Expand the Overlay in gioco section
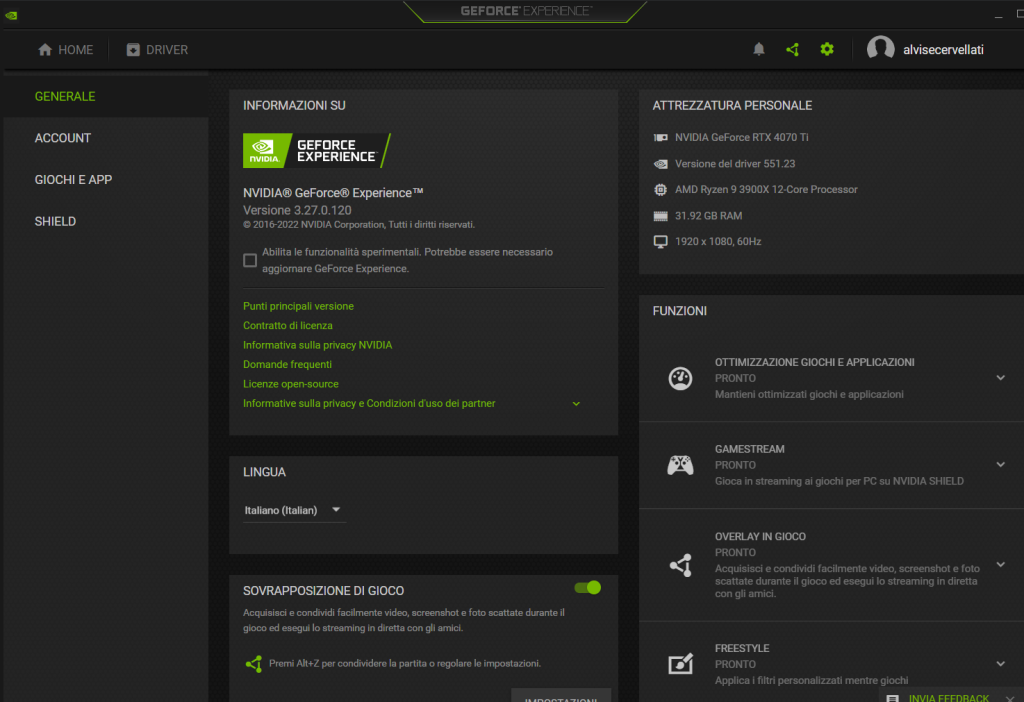Image resolution: width=1024 pixels, height=702 pixels. coord(1000,564)
